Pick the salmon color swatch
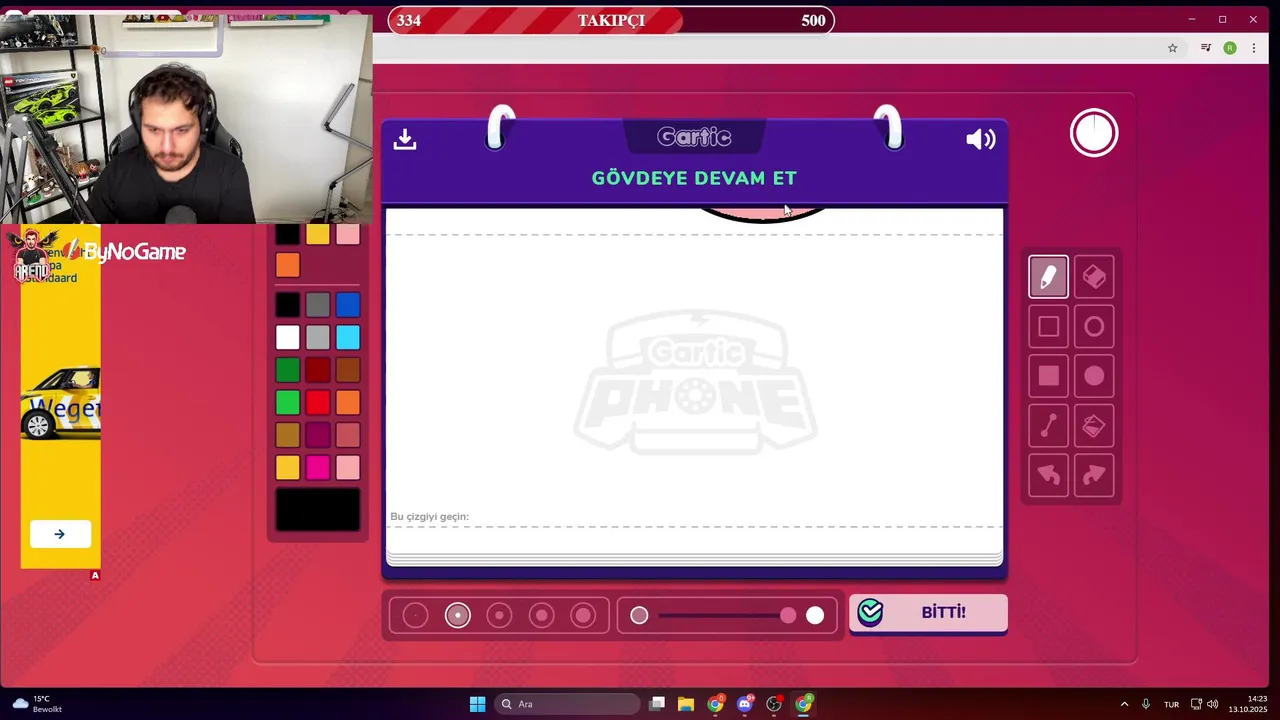Screen dimensions: 1280x720 point(347,435)
